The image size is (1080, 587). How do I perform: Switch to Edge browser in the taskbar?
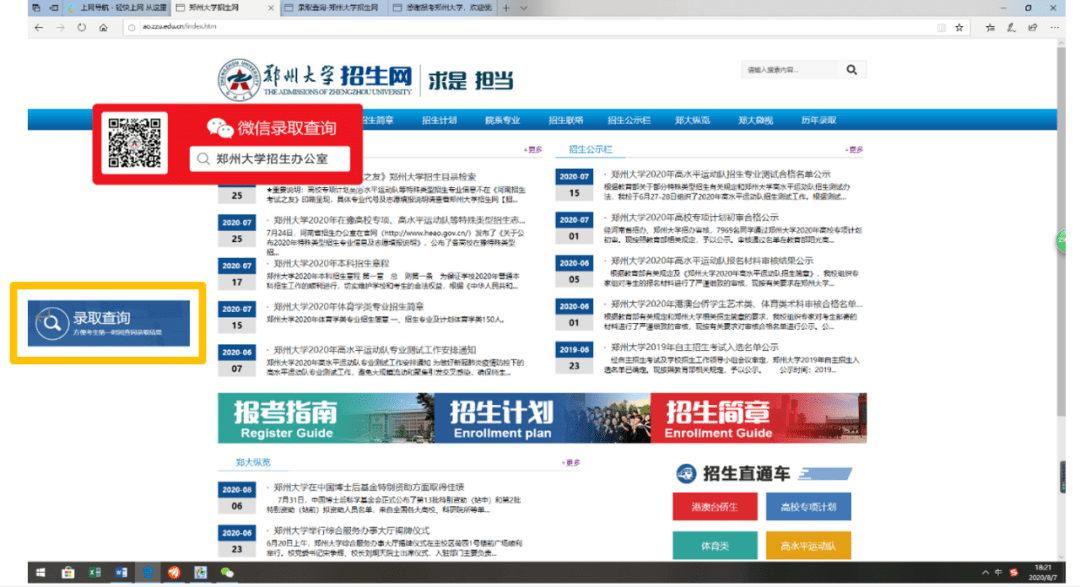click(147, 573)
